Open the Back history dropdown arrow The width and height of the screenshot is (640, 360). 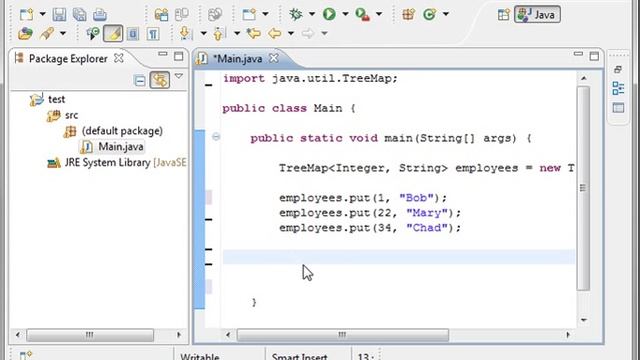tap(291, 33)
